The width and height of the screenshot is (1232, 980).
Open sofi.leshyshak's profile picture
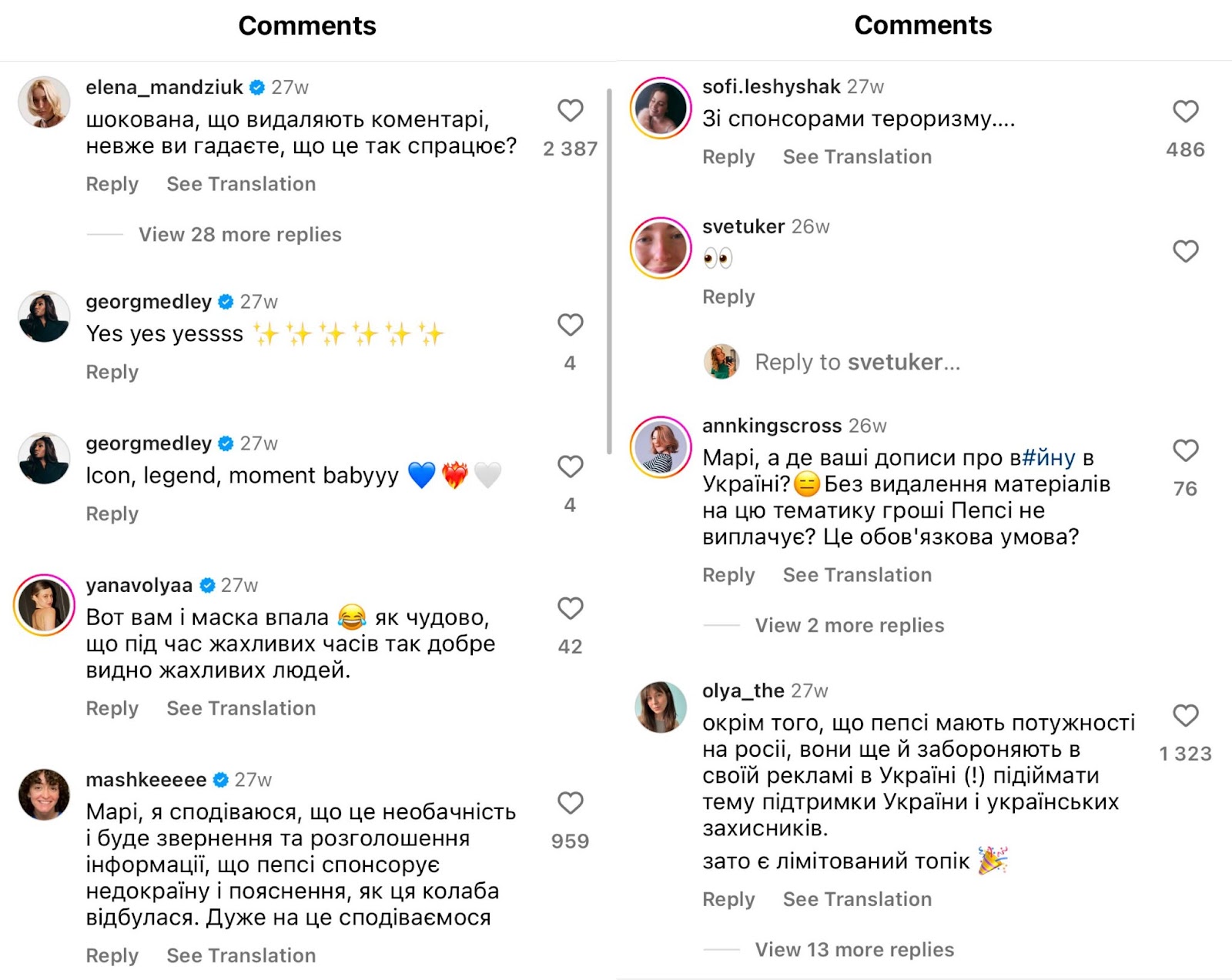tap(660, 109)
